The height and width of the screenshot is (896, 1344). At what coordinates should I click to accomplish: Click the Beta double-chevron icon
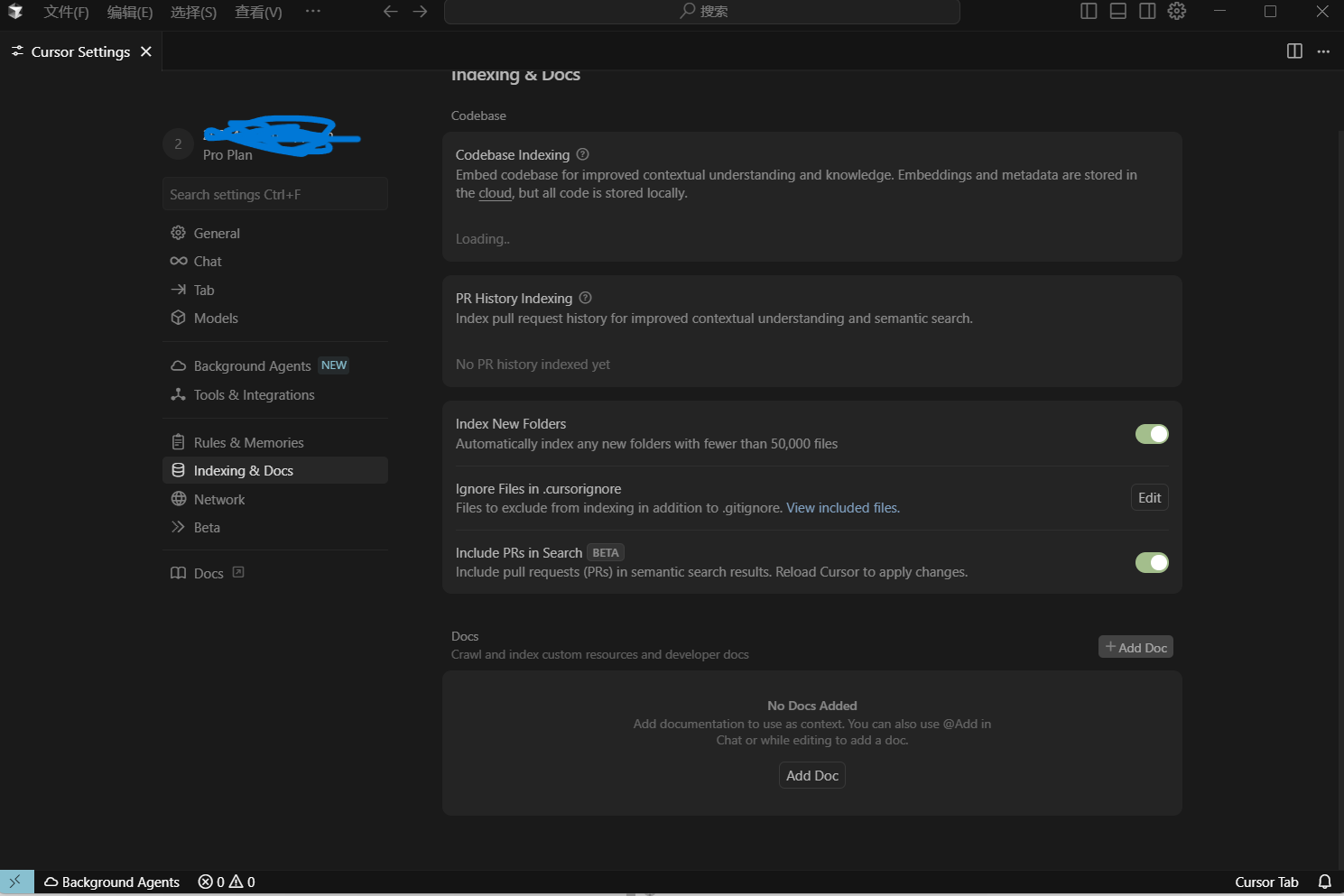[x=178, y=527]
